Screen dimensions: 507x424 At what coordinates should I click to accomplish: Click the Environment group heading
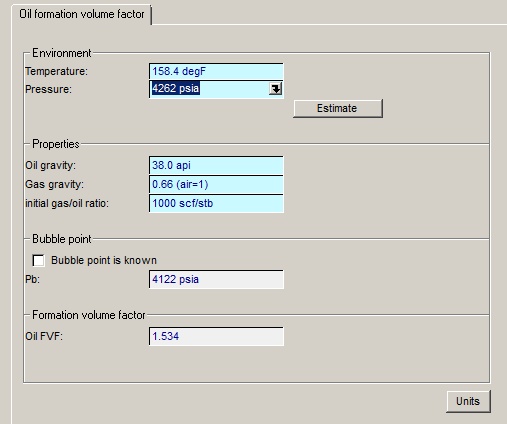pos(62,53)
